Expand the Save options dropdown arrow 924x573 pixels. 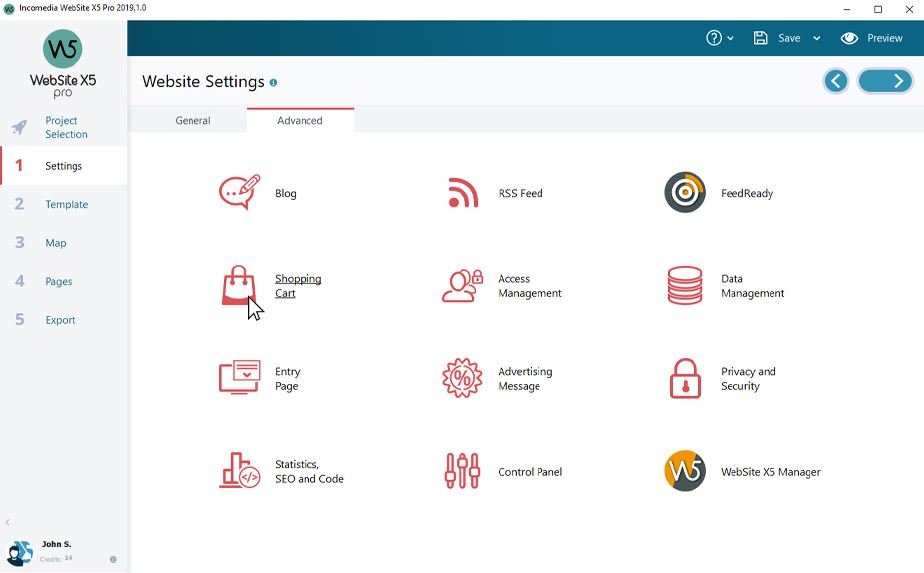click(817, 38)
